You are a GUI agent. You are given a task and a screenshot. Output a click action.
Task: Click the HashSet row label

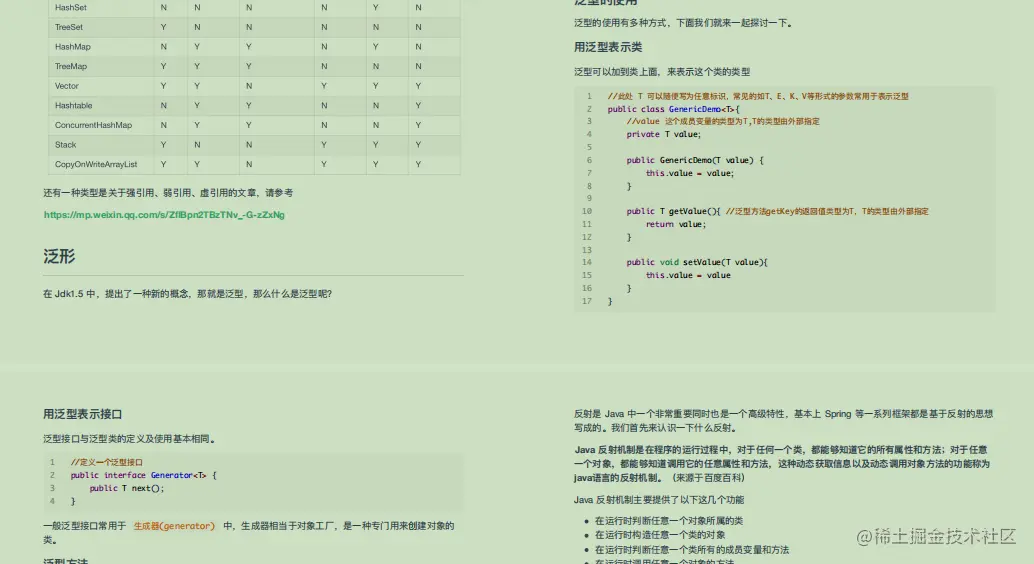(71, 7)
